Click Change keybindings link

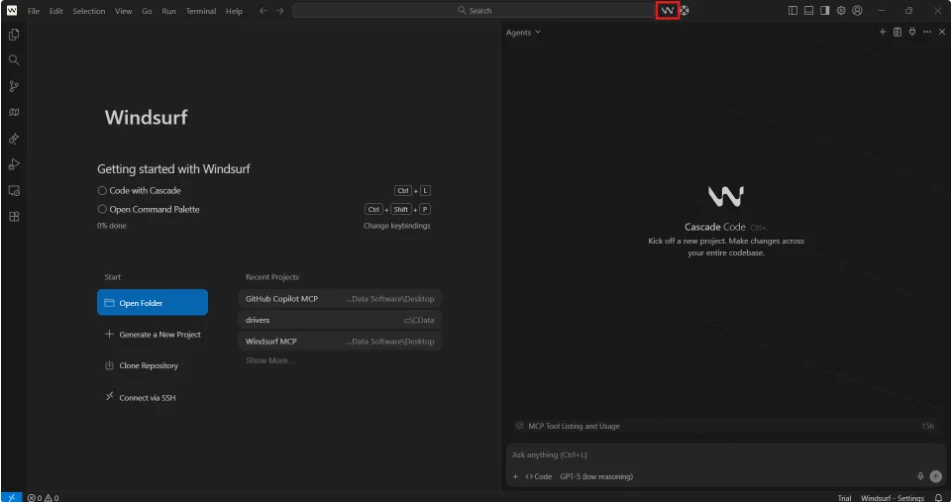click(x=397, y=226)
